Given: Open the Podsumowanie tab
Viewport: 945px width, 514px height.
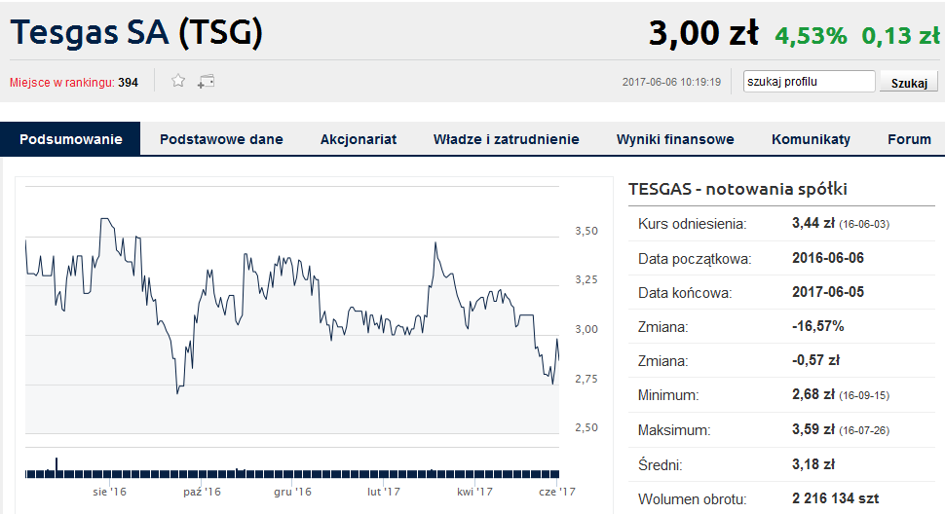Looking at the screenshot, I should tap(71, 139).
